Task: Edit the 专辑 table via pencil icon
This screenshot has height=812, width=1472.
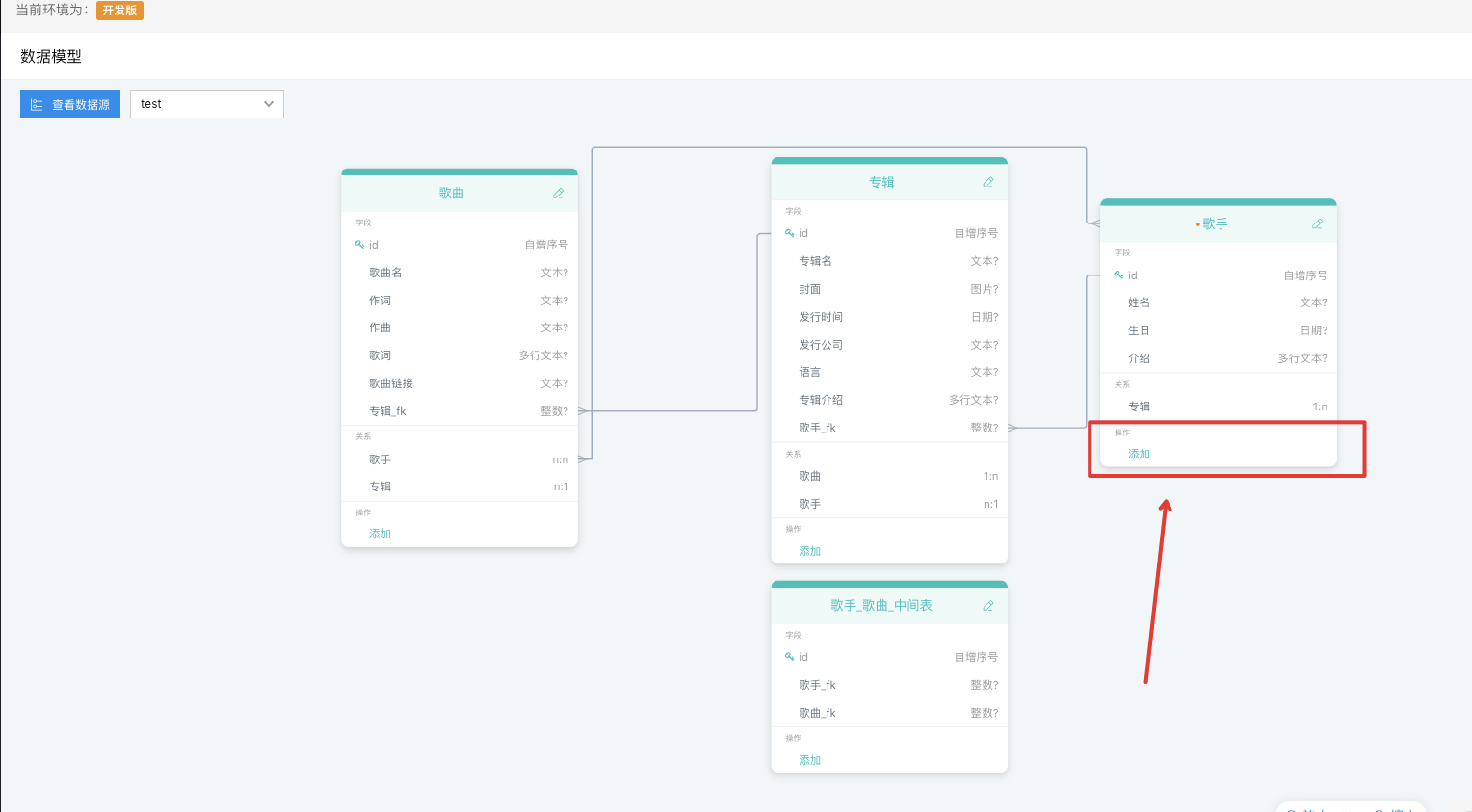Action: point(987,182)
